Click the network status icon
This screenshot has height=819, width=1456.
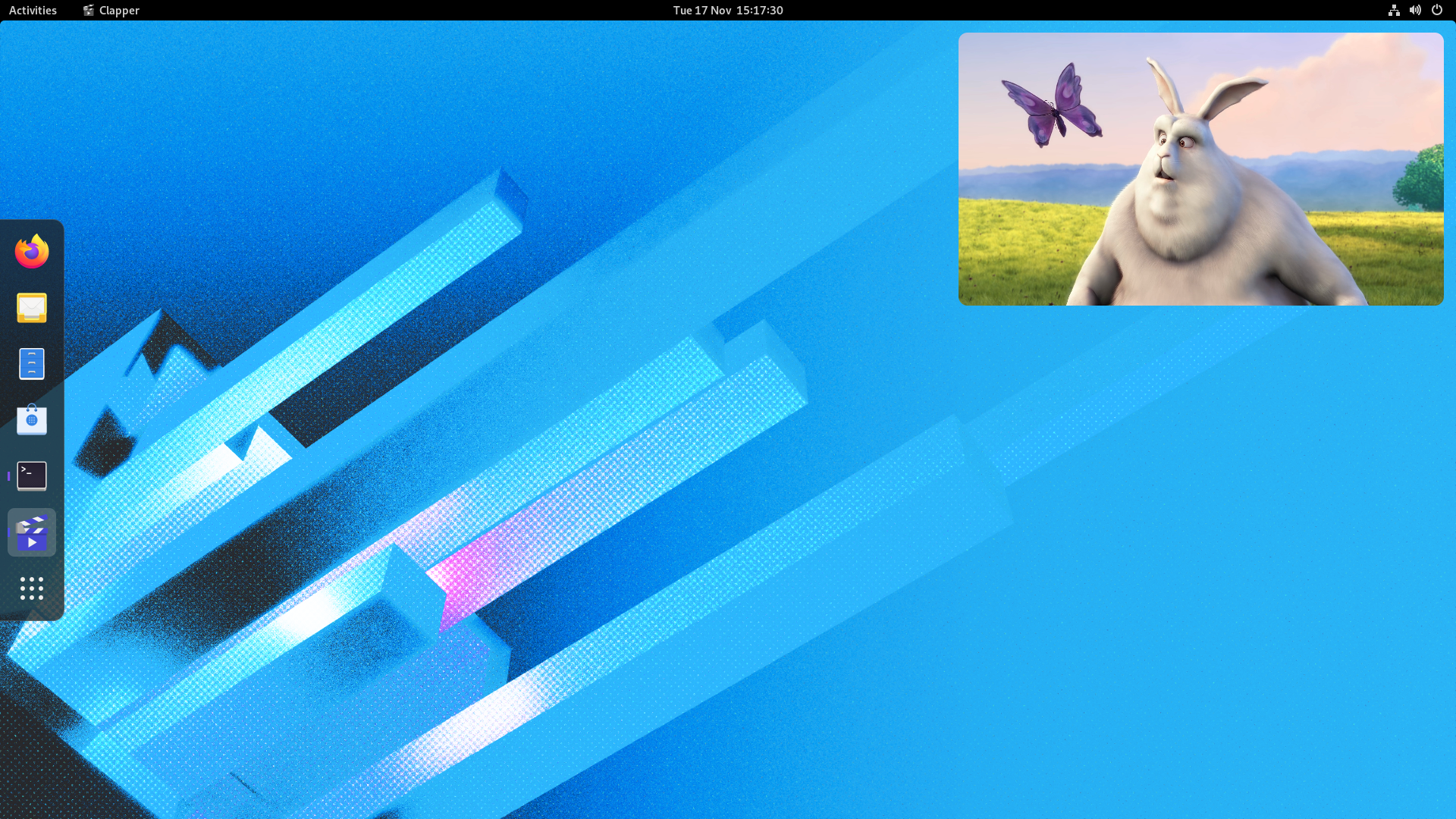click(x=1394, y=10)
